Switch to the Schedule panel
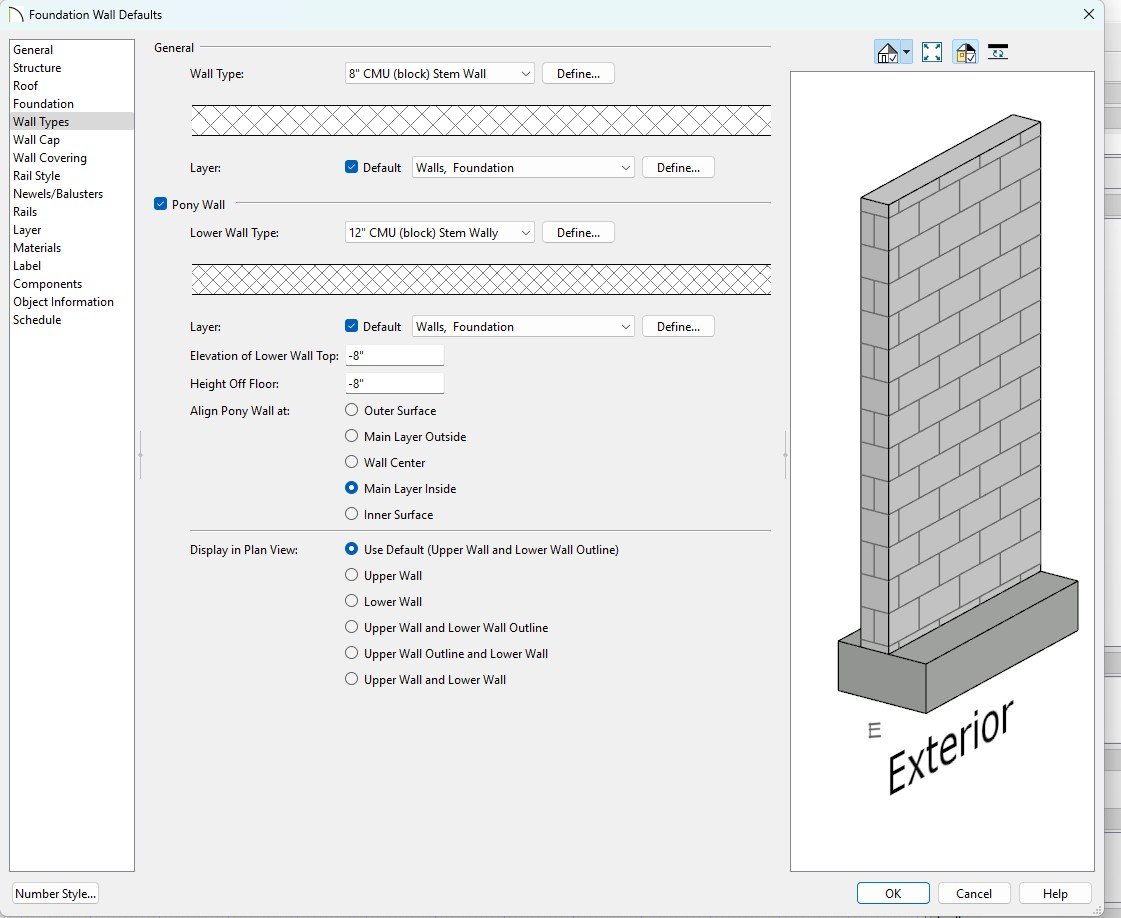Screen dimensions: 1121x918 [37, 320]
